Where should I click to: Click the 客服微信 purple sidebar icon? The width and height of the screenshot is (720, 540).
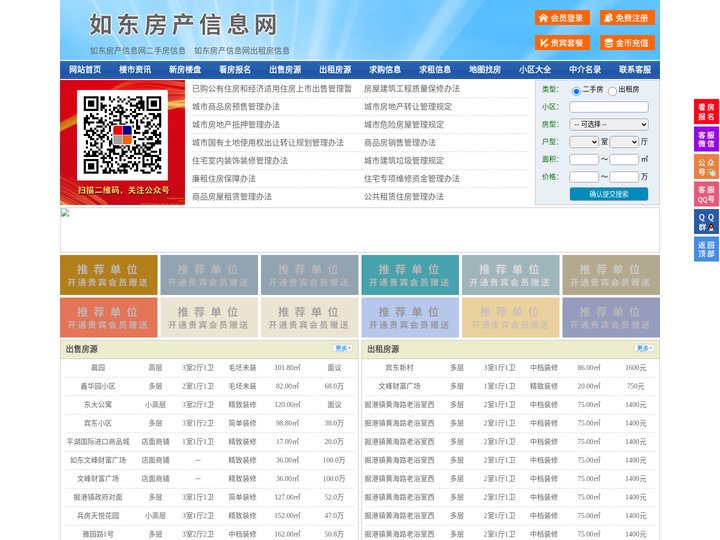(x=706, y=139)
